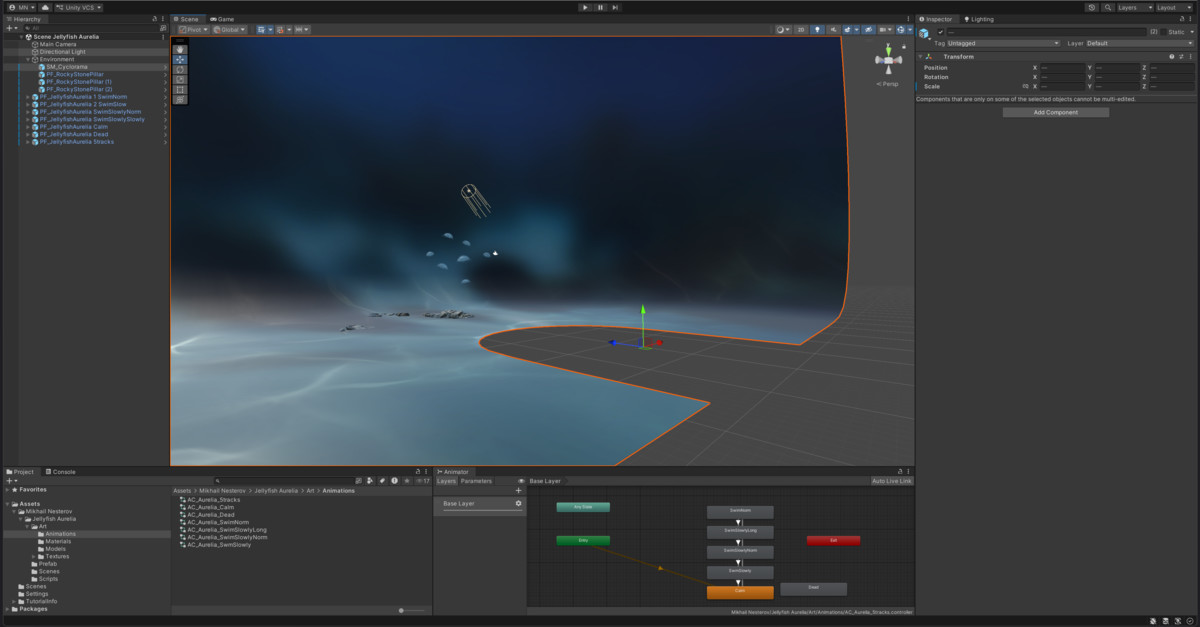Image resolution: width=1200 pixels, height=627 pixels.
Task: Toggle scene lighting bulb button
Action: pyautogui.click(x=817, y=29)
